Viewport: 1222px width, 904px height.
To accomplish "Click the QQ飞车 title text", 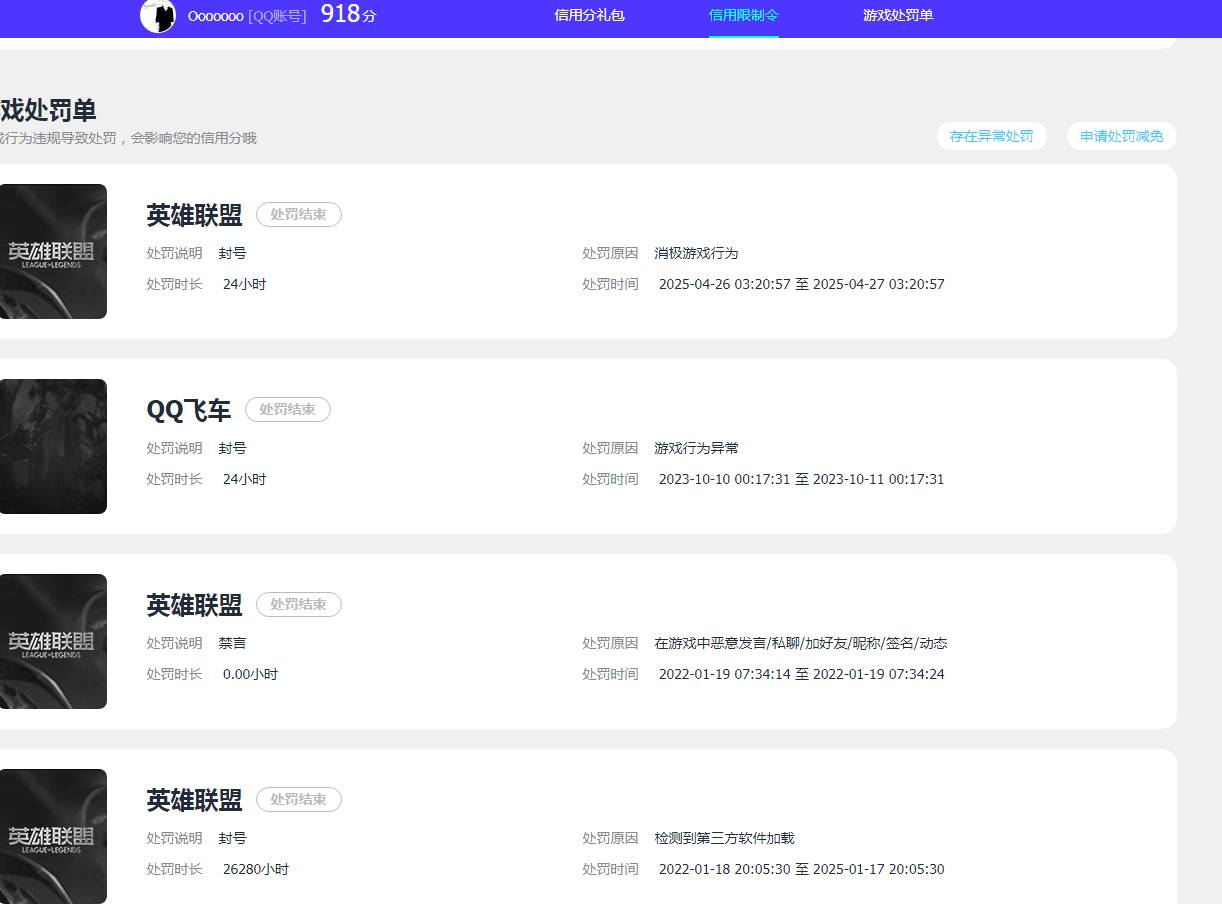I will click(x=188, y=410).
